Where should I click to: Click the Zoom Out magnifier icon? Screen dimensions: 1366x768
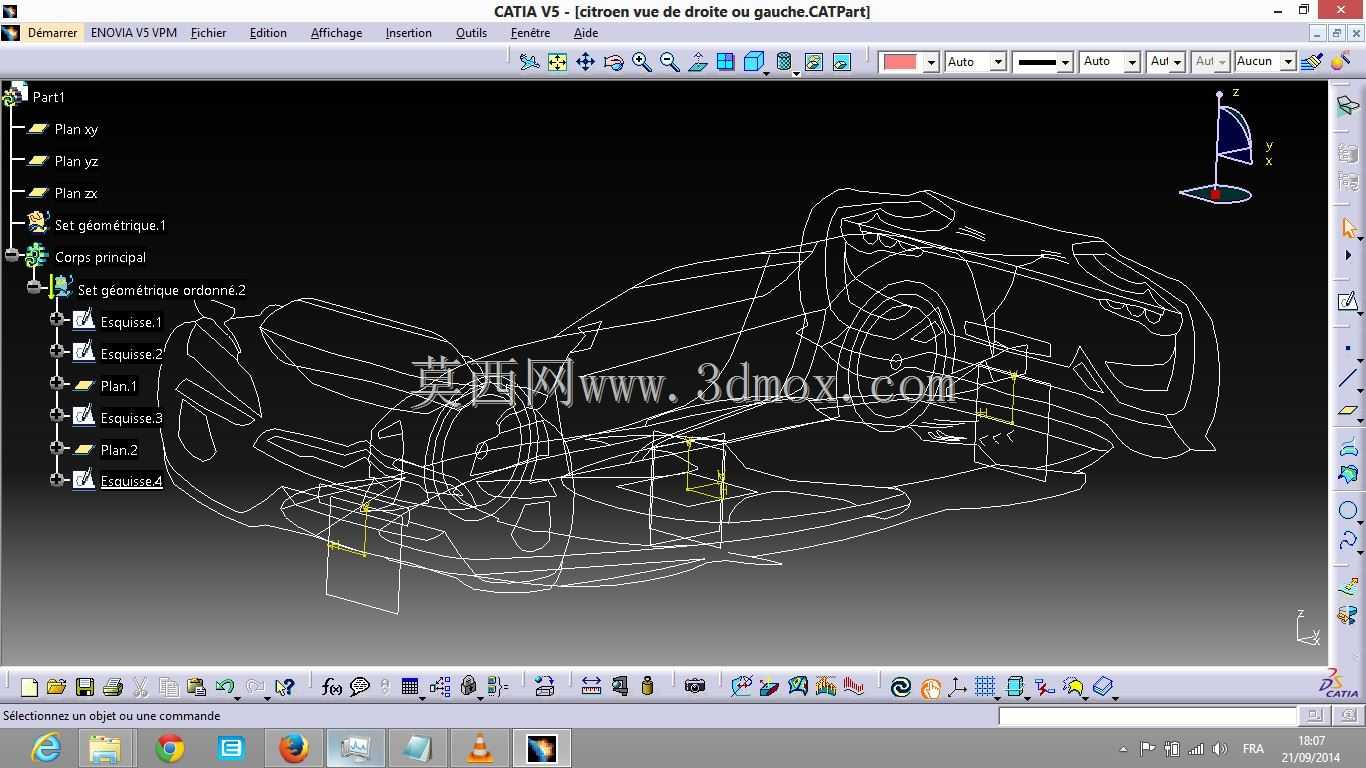[670, 62]
